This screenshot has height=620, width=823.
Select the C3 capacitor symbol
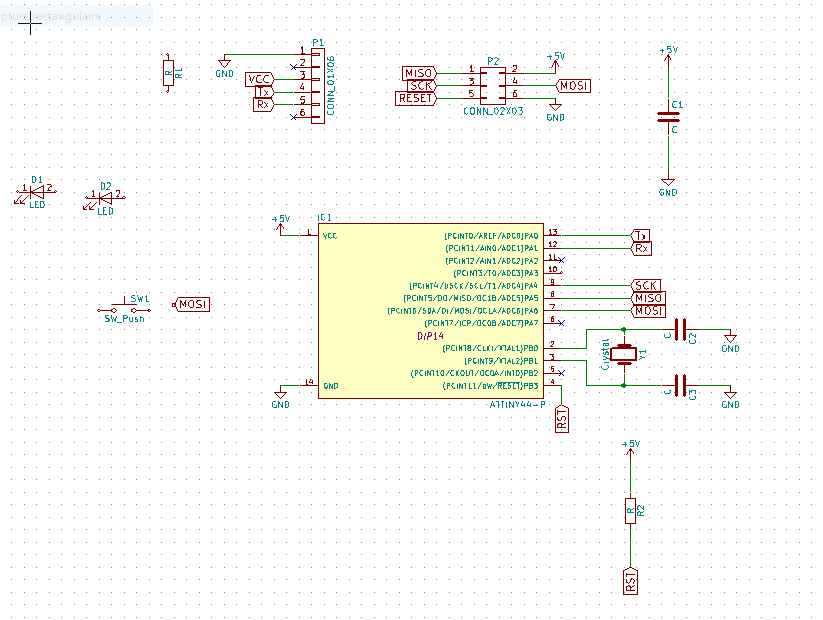tap(680, 386)
